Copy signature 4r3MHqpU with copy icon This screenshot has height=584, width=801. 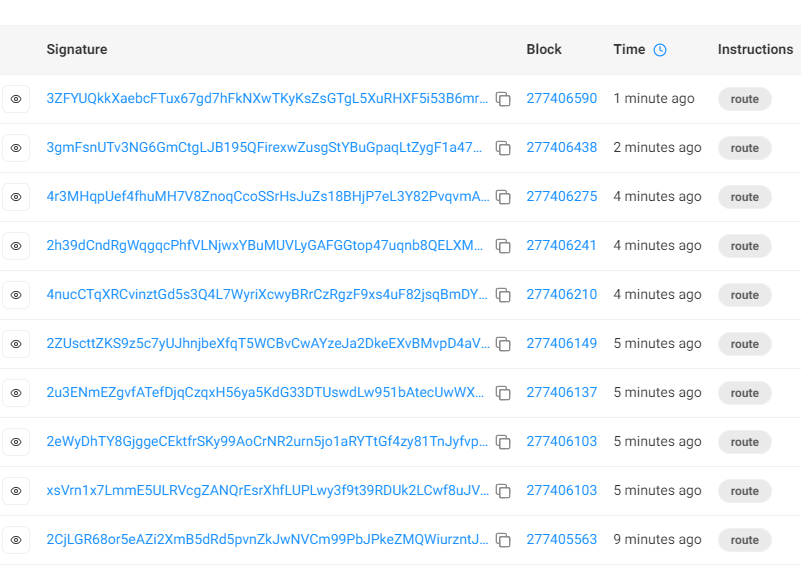(503, 197)
